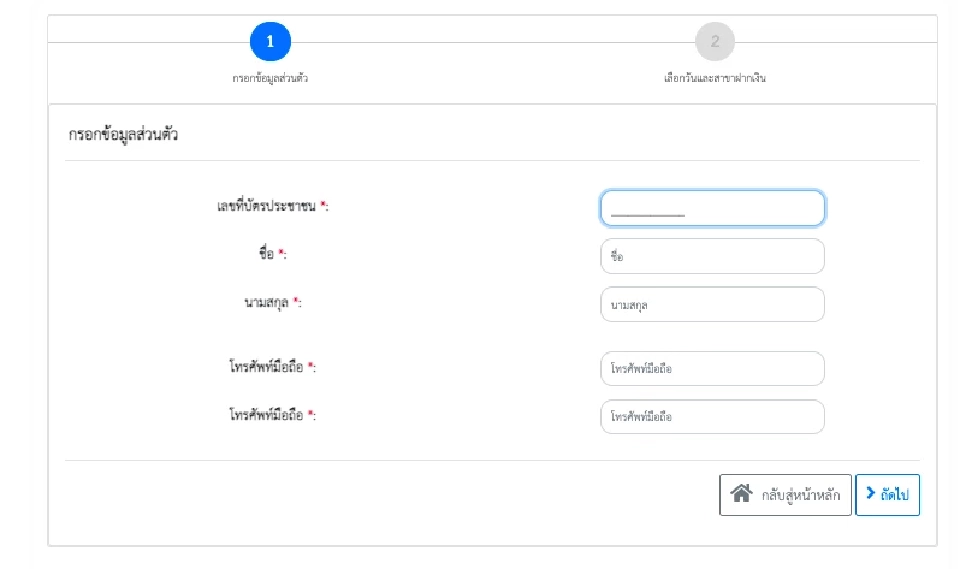Focus the เลขที่บัตรประชาชน ID number field

click(x=712, y=208)
